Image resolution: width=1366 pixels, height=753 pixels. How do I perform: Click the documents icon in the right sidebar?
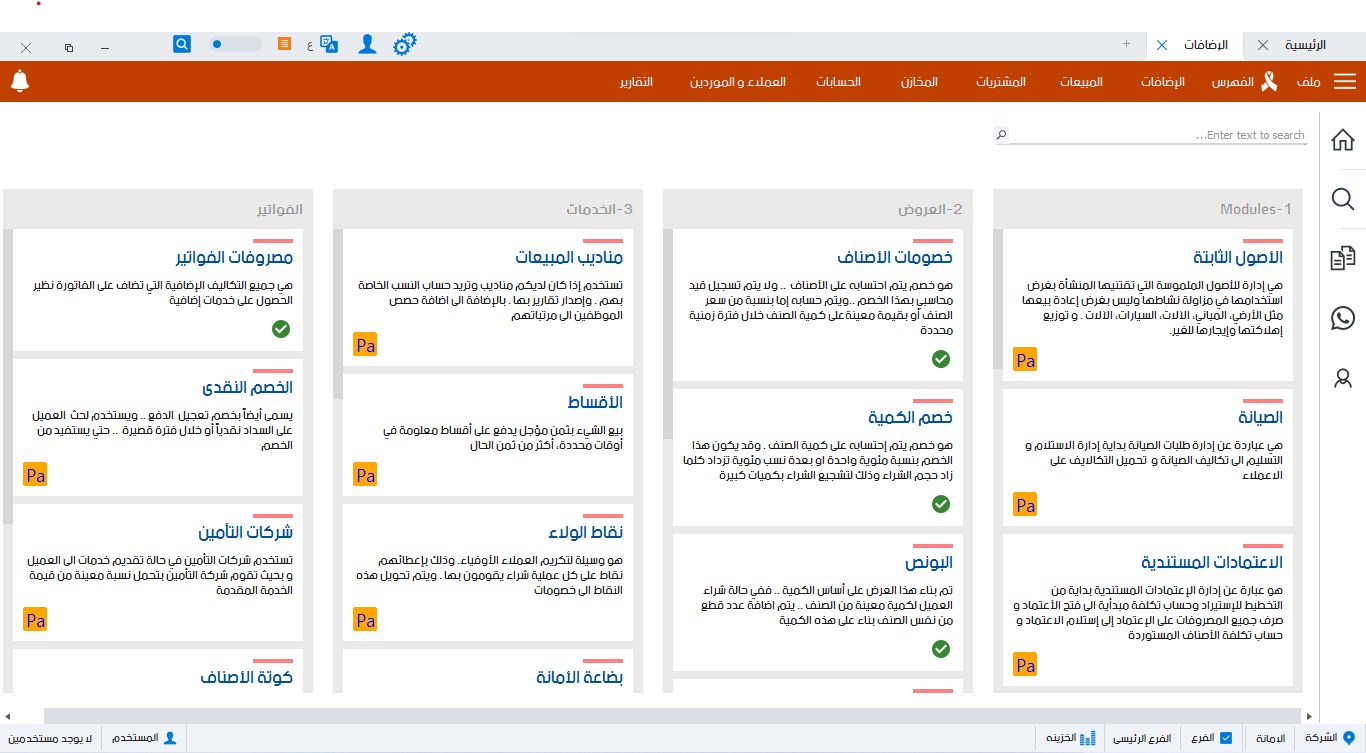[x=1342, y=258]
